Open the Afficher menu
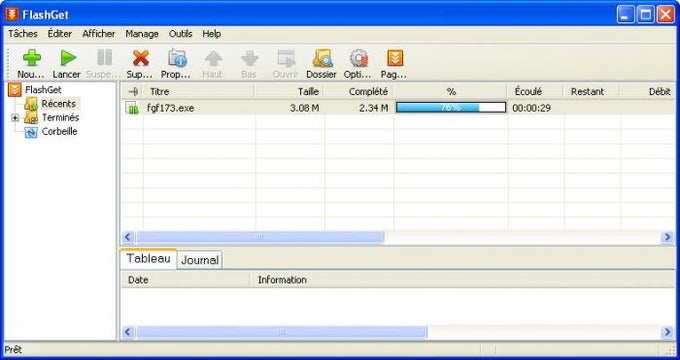The image size is (680, 360). (99, 34)
